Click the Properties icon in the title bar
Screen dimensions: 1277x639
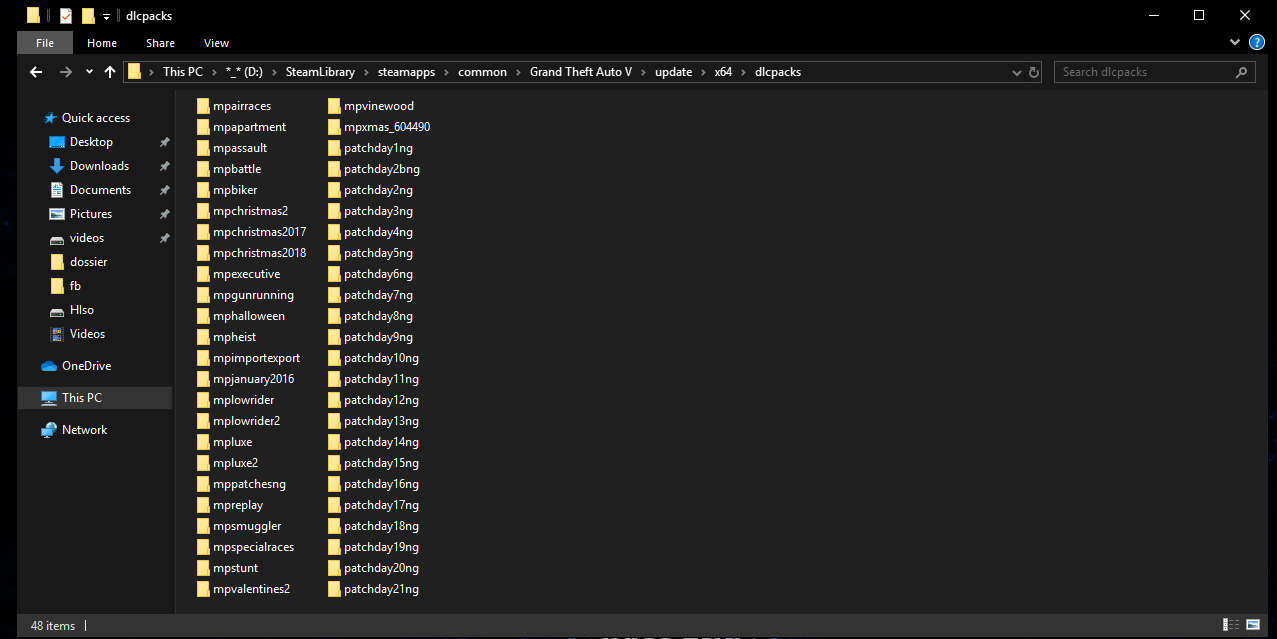(65, 16)
